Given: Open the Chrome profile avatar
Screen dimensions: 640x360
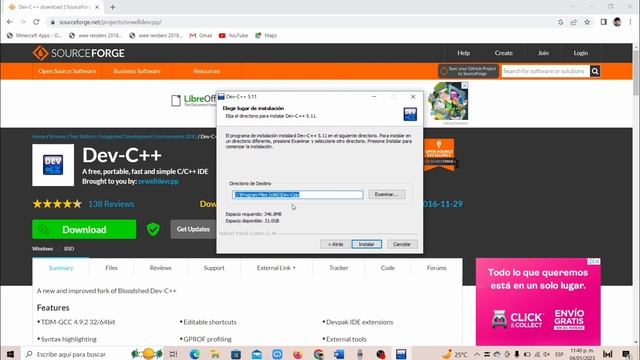Looking at the screenshot, I should [617, 22].
